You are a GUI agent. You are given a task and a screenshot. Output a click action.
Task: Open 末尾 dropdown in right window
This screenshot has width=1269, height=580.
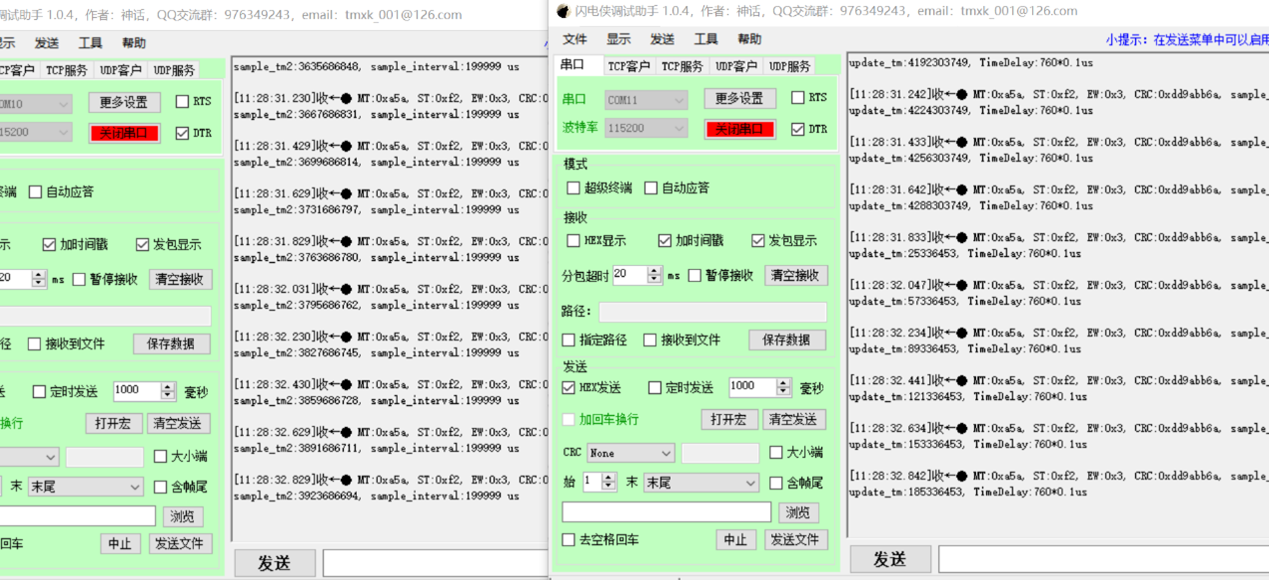[x=701, y=482]
